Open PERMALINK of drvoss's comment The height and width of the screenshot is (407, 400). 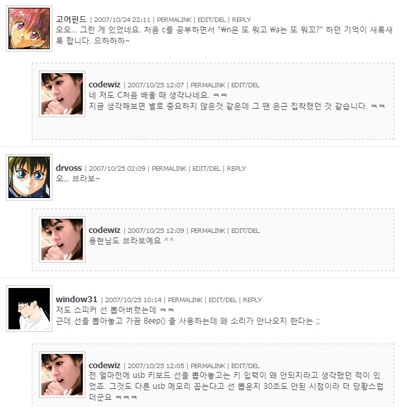coord(169,169)
